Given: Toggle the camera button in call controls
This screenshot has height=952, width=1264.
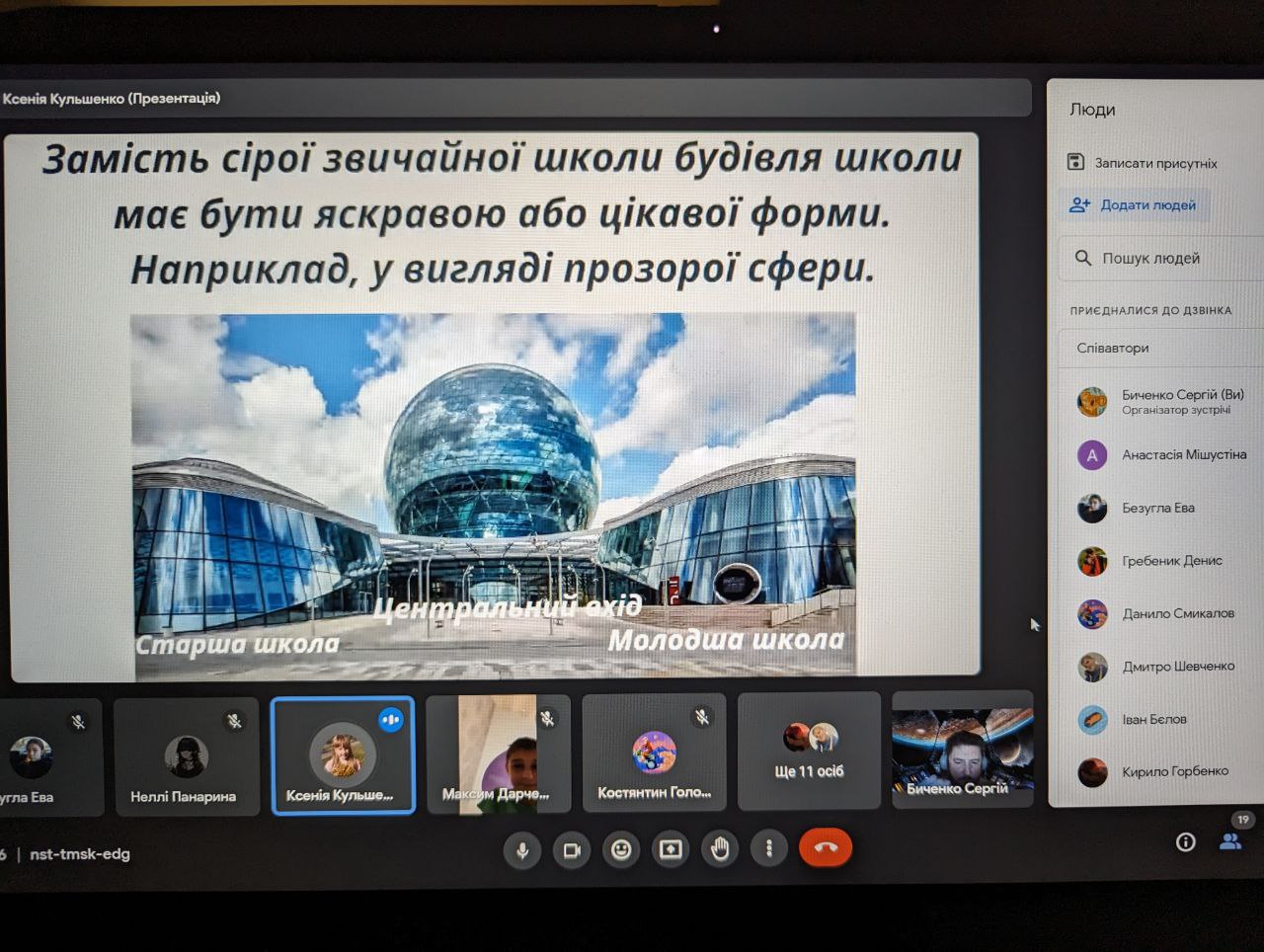Looking at the screenshot, I should (x=572, y=849).
